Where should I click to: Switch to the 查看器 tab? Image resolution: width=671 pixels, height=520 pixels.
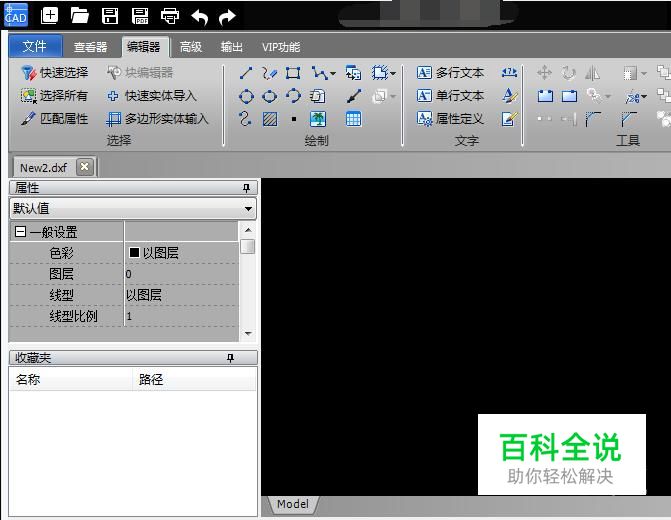(x=90, y=47)
